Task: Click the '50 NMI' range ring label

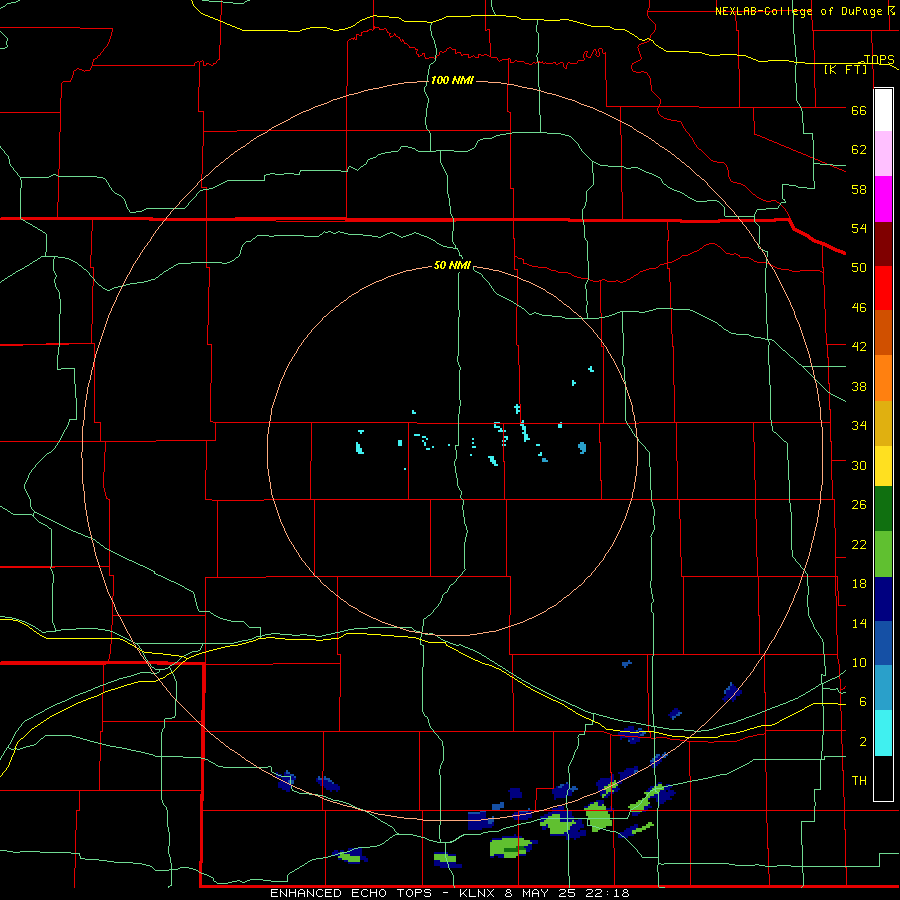Action: [x=452, y=265]
